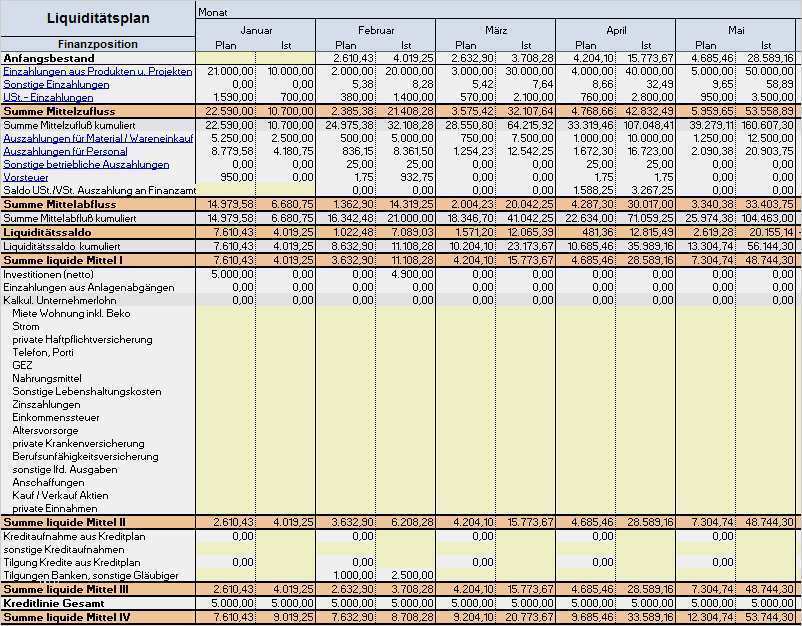Open Auszahlungen für Material / Wareneinkauf link
The image size is (802, 626).
pos(98,138)
